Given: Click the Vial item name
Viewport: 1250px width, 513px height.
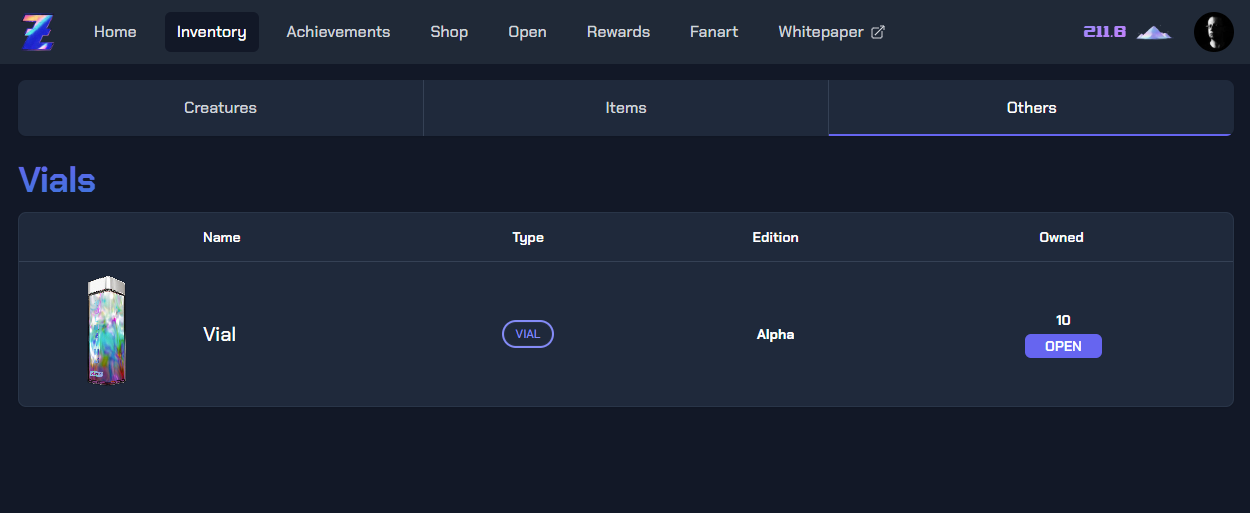Looking at the screenshot, I should point(219,334).
